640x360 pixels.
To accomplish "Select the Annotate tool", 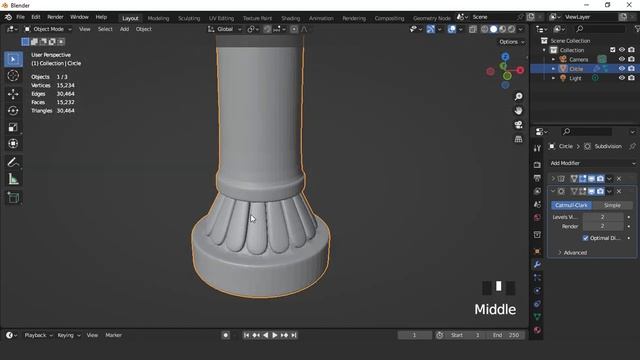I will coord(13,162).
